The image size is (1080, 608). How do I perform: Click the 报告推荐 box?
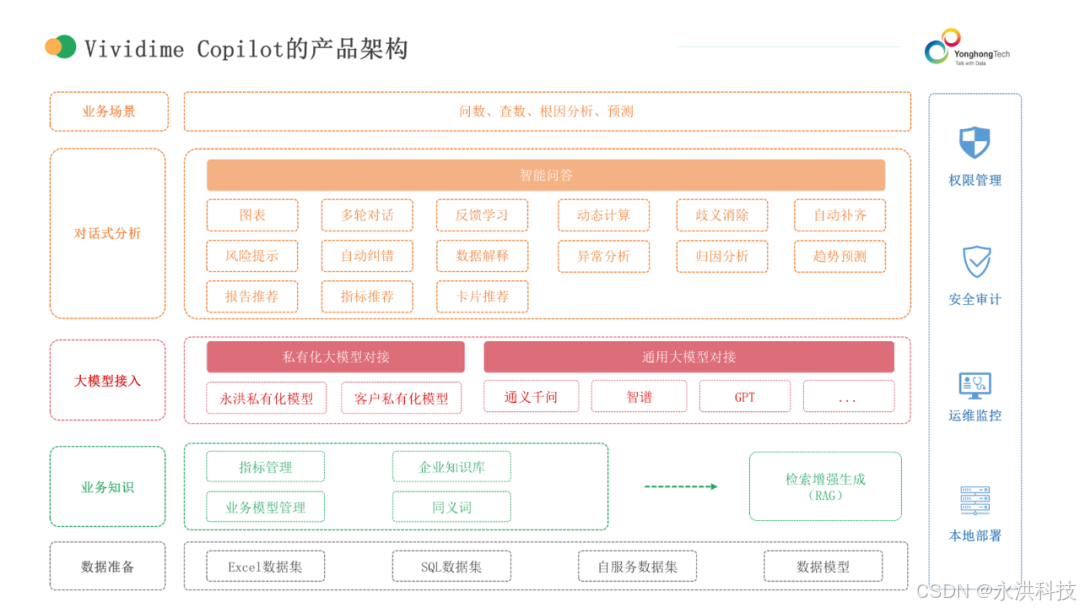pos(252,297)
